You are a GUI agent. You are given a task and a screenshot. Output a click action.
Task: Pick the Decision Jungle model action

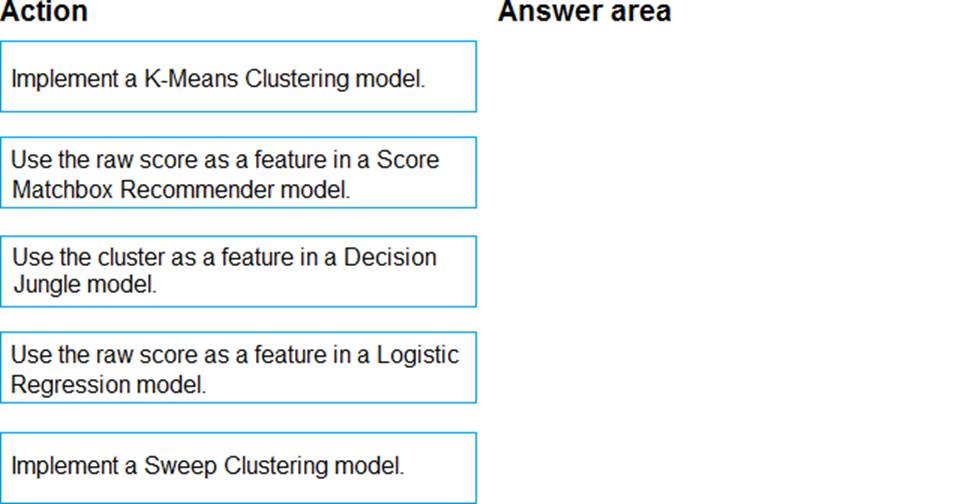238,270
